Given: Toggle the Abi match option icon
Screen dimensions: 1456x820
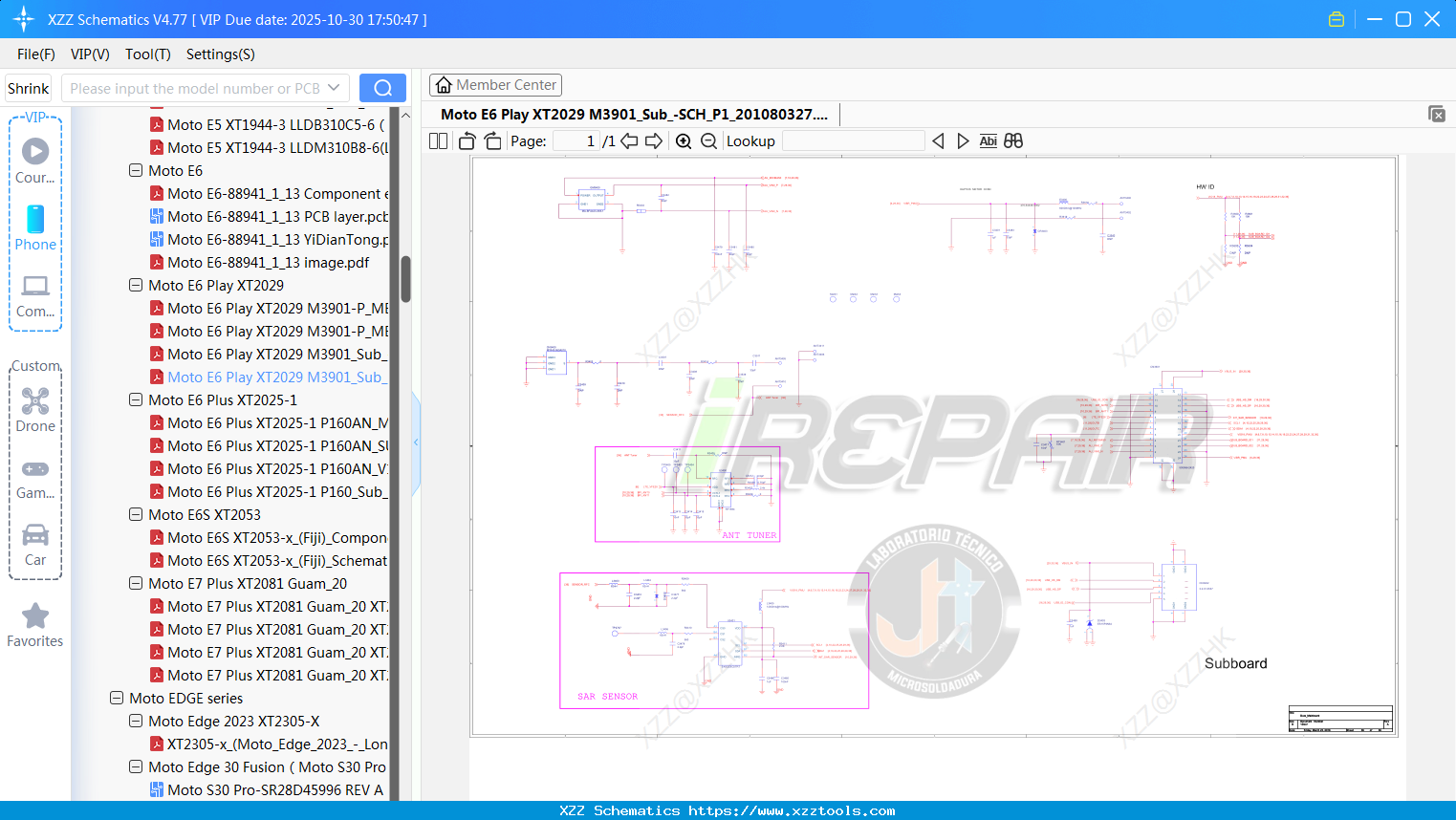Looking at the screenshot, I should pyautogui.click(x=989, y=140).
